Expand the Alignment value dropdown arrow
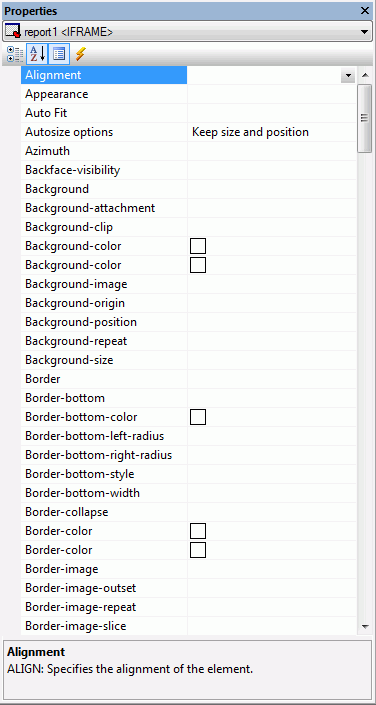The width and height of the screenshot is (376, 705). (348, 76)
